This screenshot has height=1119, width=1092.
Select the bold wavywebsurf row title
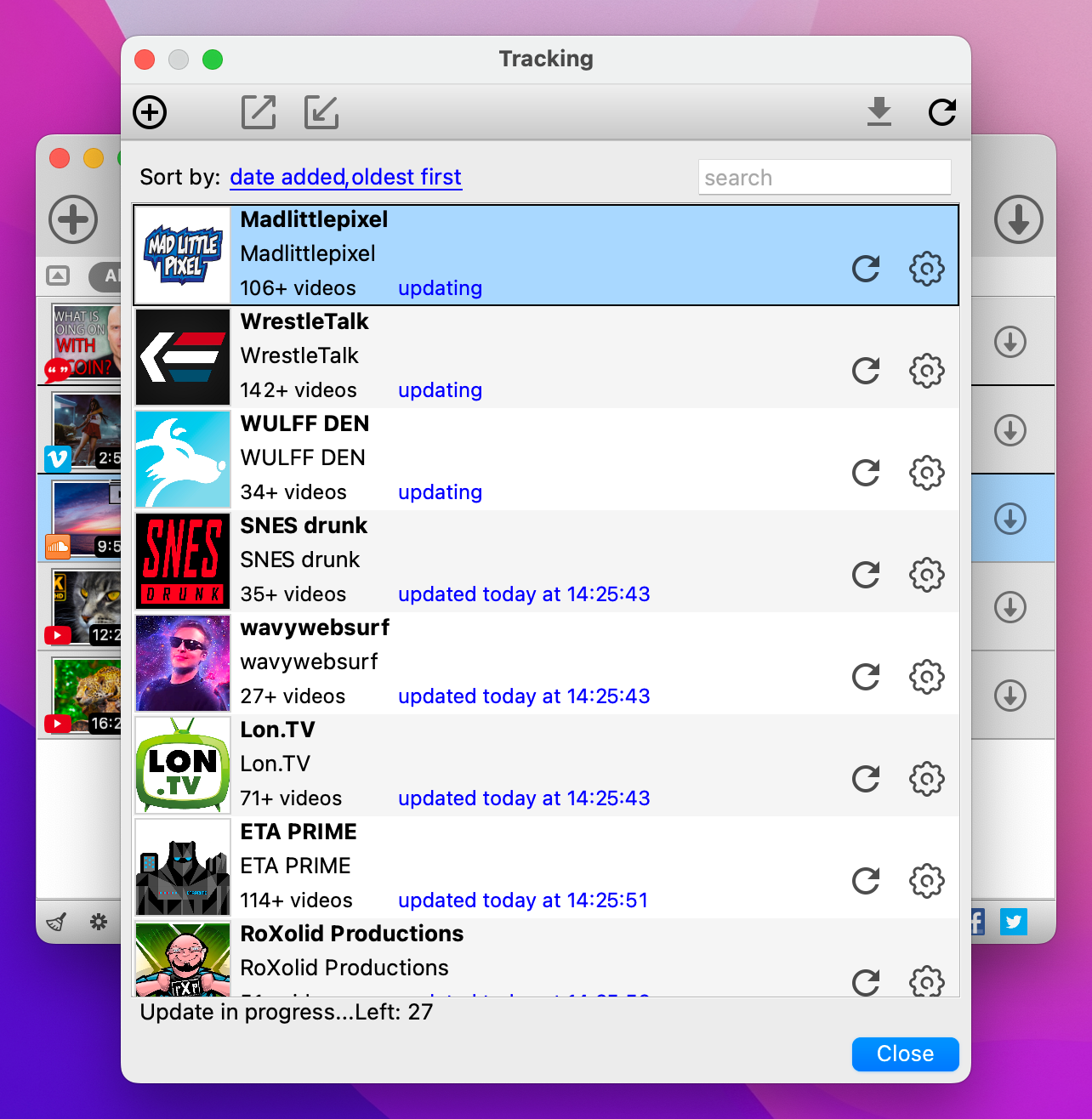[x=315, y=628]
